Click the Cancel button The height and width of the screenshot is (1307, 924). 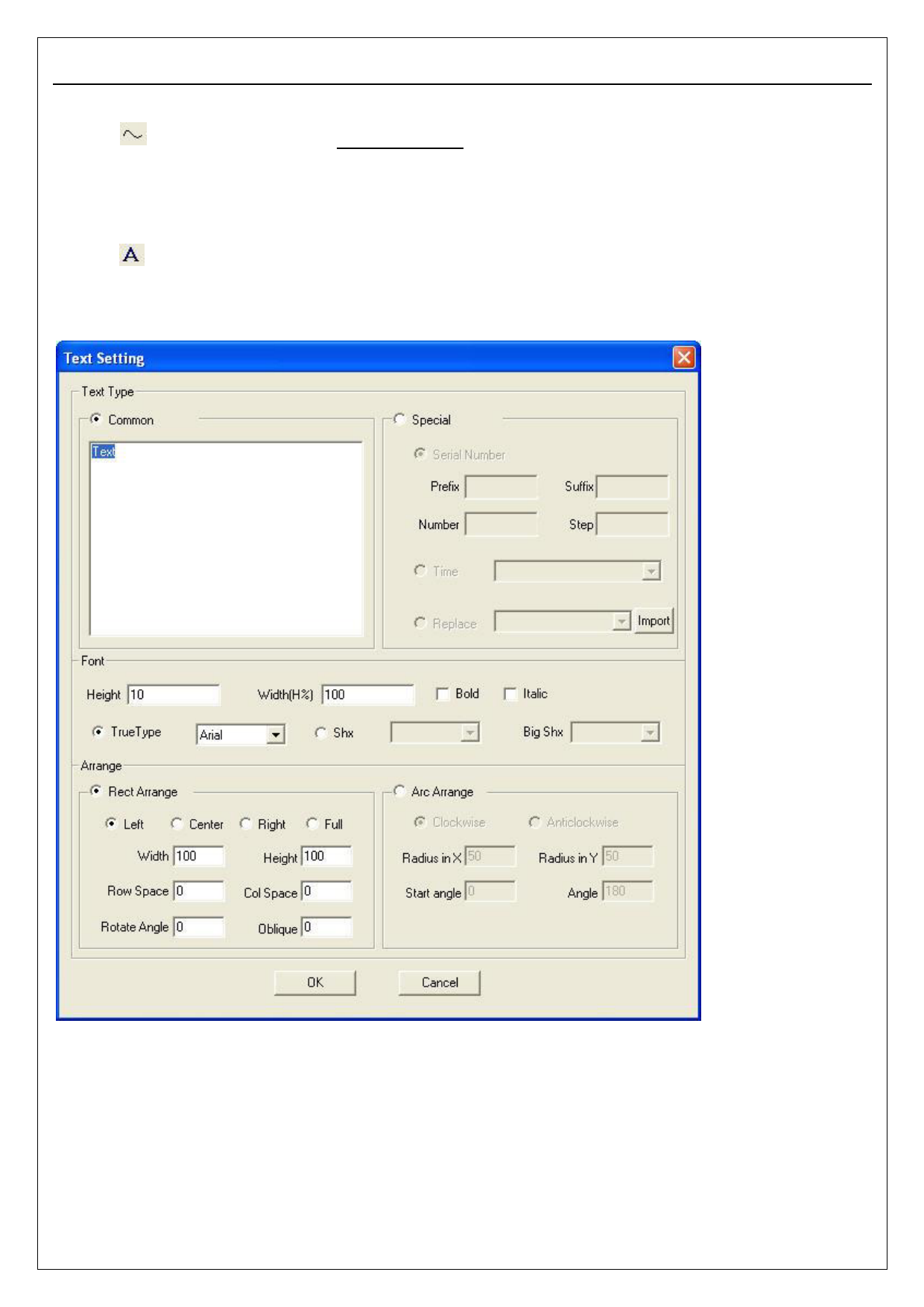(440, 982)
